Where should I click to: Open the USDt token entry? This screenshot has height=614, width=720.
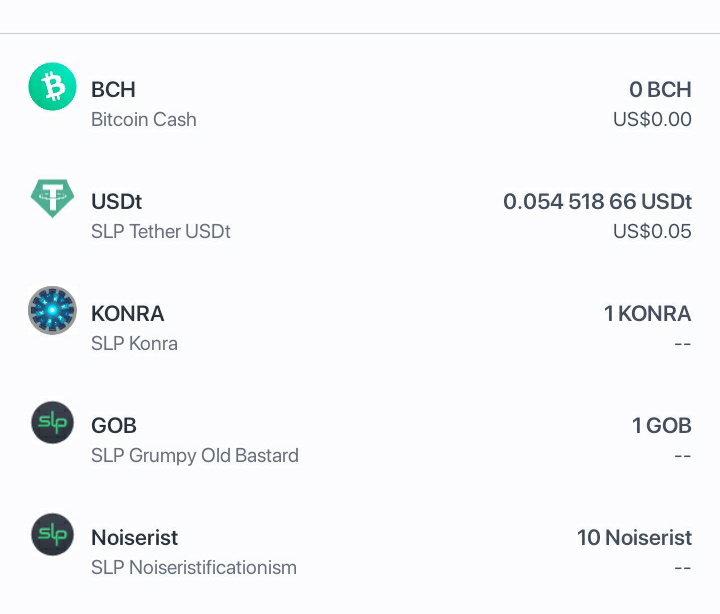tap(360, 216)
